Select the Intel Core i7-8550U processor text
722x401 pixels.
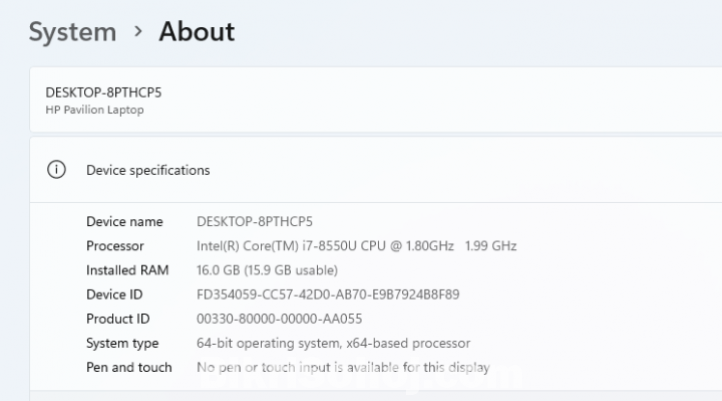[356, 246]
